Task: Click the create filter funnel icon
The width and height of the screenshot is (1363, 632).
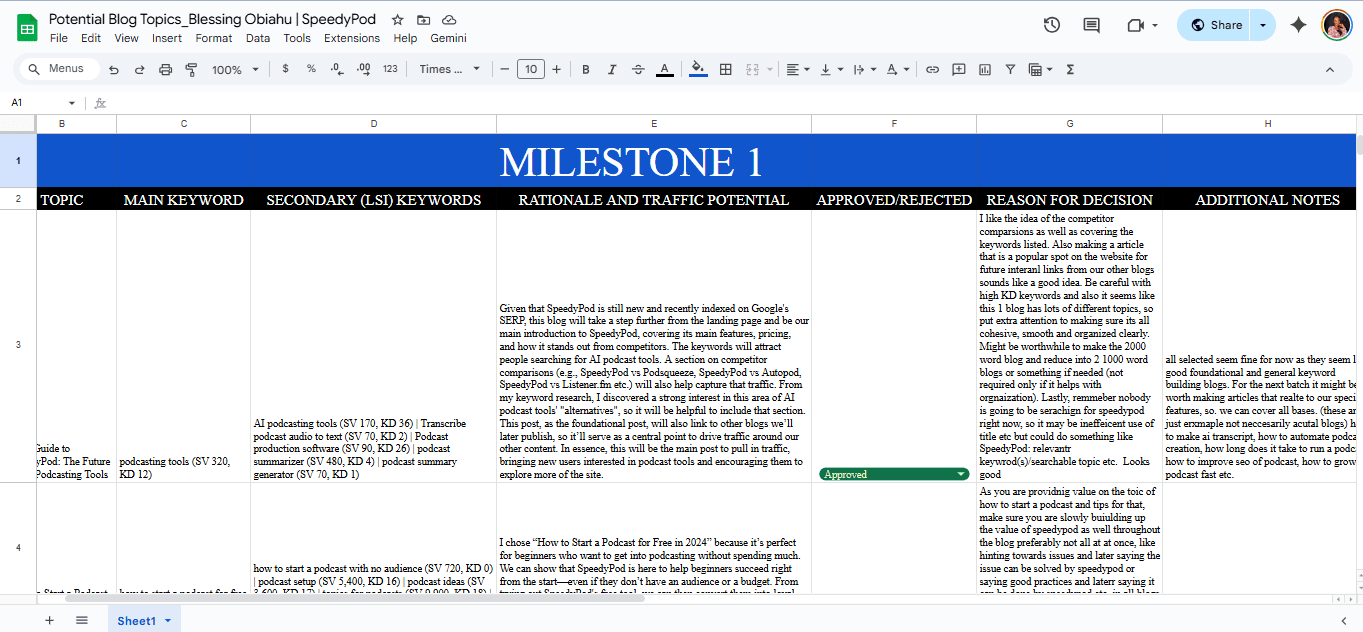Action: click(x=1010, y=69)
